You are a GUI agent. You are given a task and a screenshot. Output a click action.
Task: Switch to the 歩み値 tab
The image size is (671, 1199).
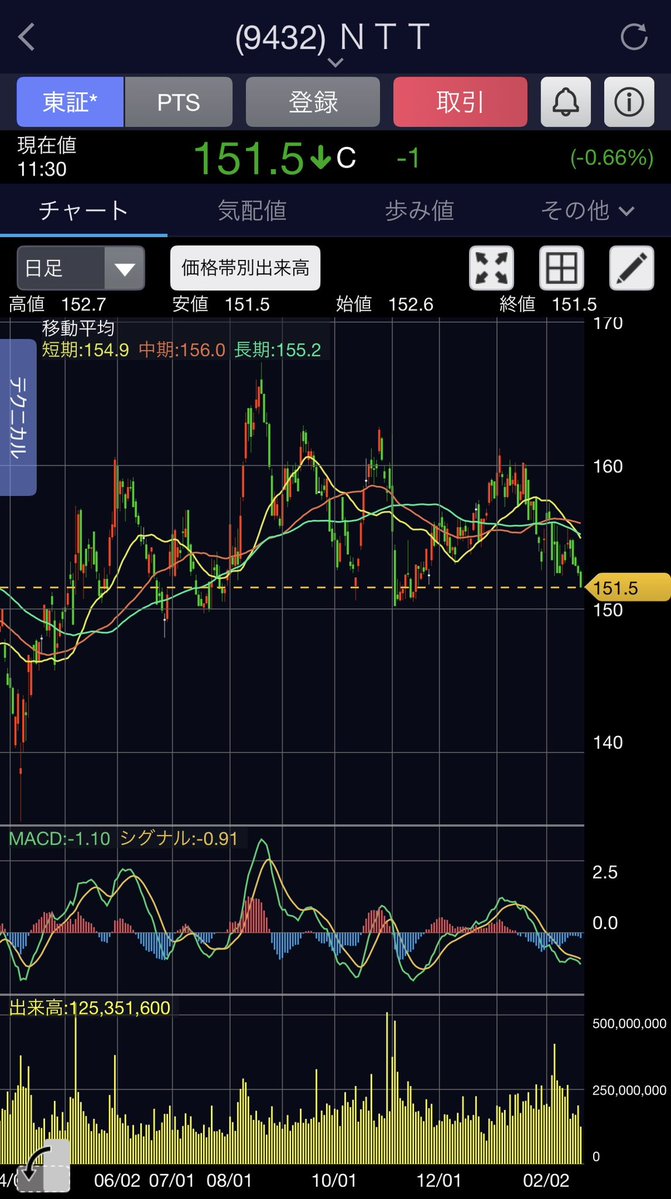click(419, 210)
